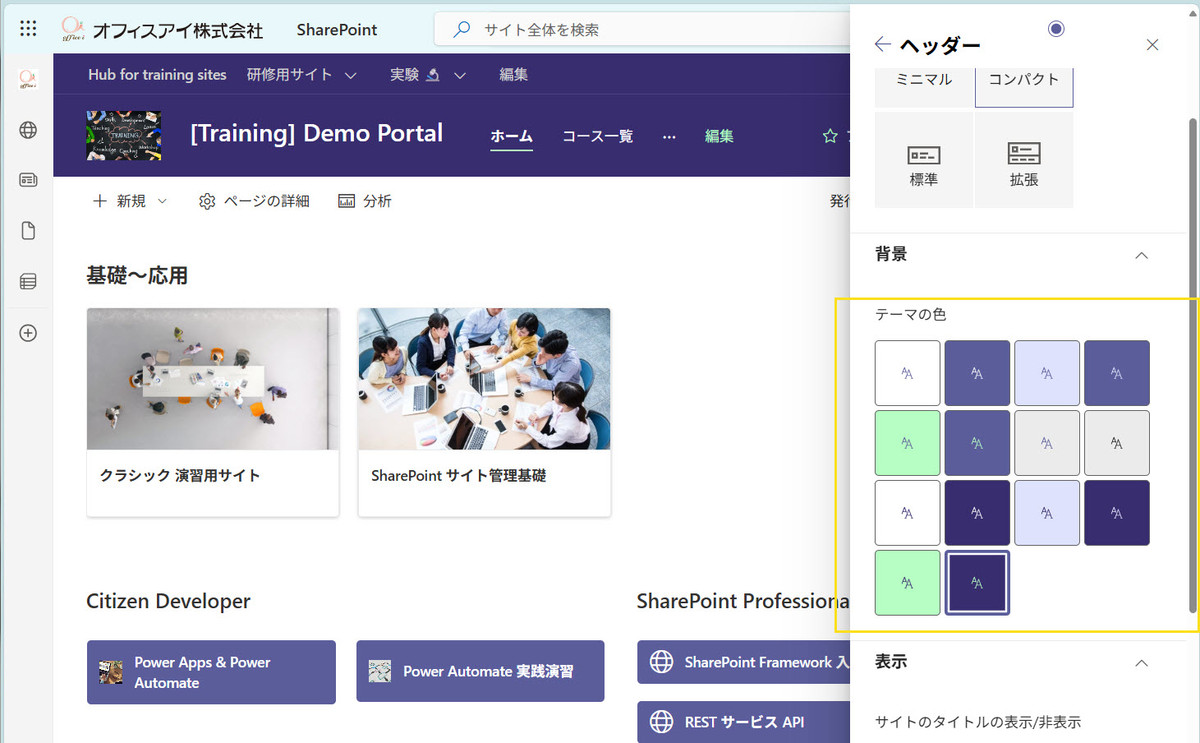Click the Demo Portal site logo image
Screen dimensions: 1200x743
coord(124,135)
